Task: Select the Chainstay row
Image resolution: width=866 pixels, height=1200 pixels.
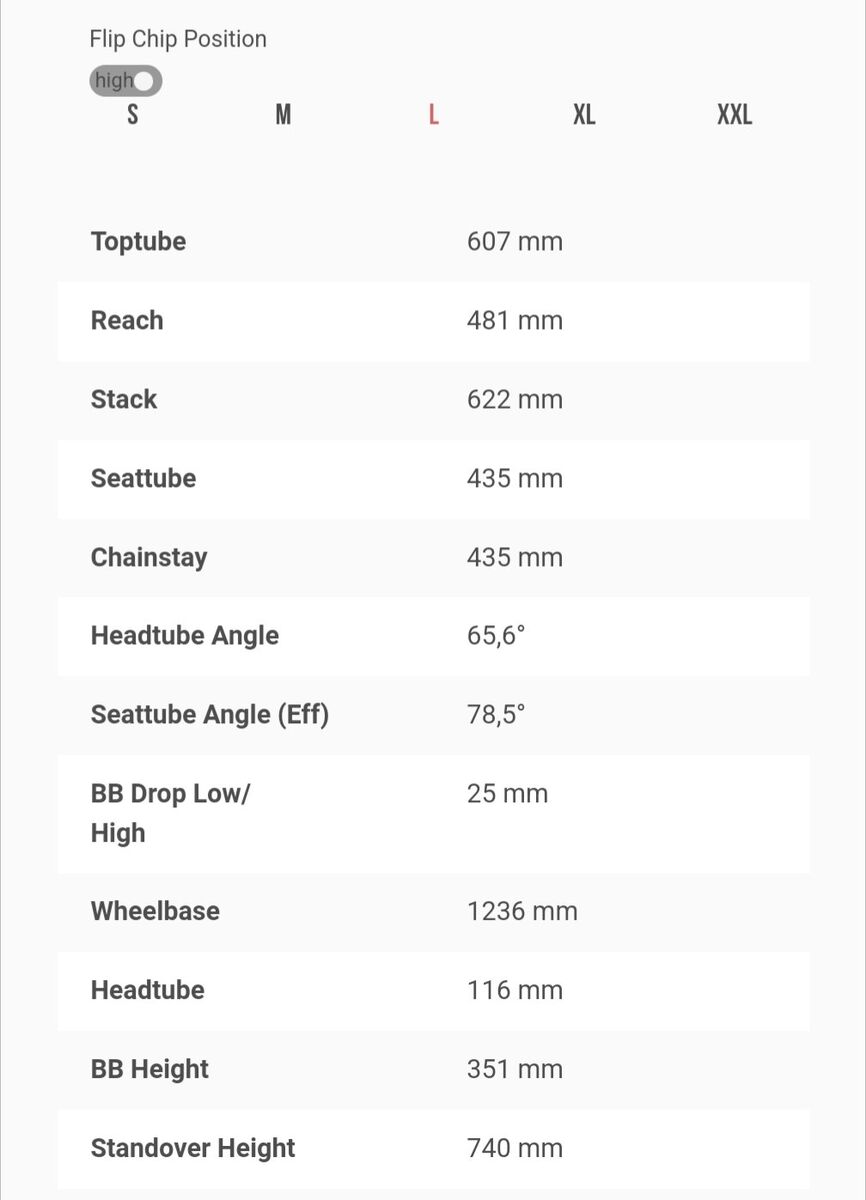Action: 149,558
